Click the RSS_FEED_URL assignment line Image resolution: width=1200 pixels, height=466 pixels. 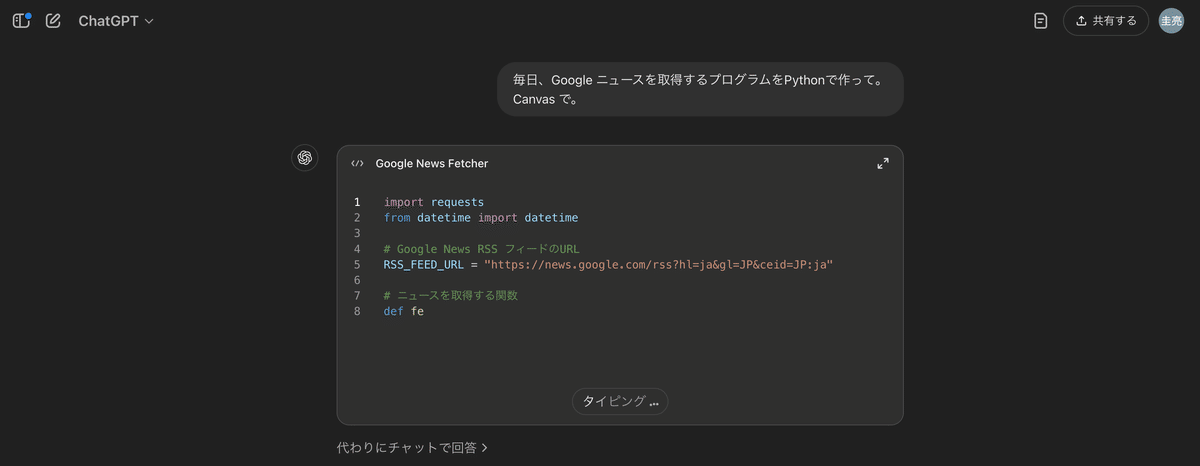608,265
